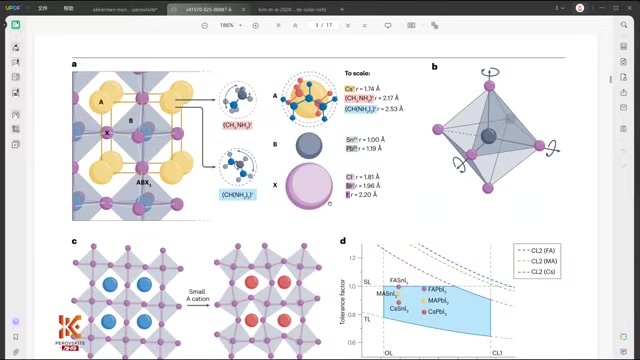Expand the open tabs count dropdown
640x360 pixels.
[x=560, y=8]
